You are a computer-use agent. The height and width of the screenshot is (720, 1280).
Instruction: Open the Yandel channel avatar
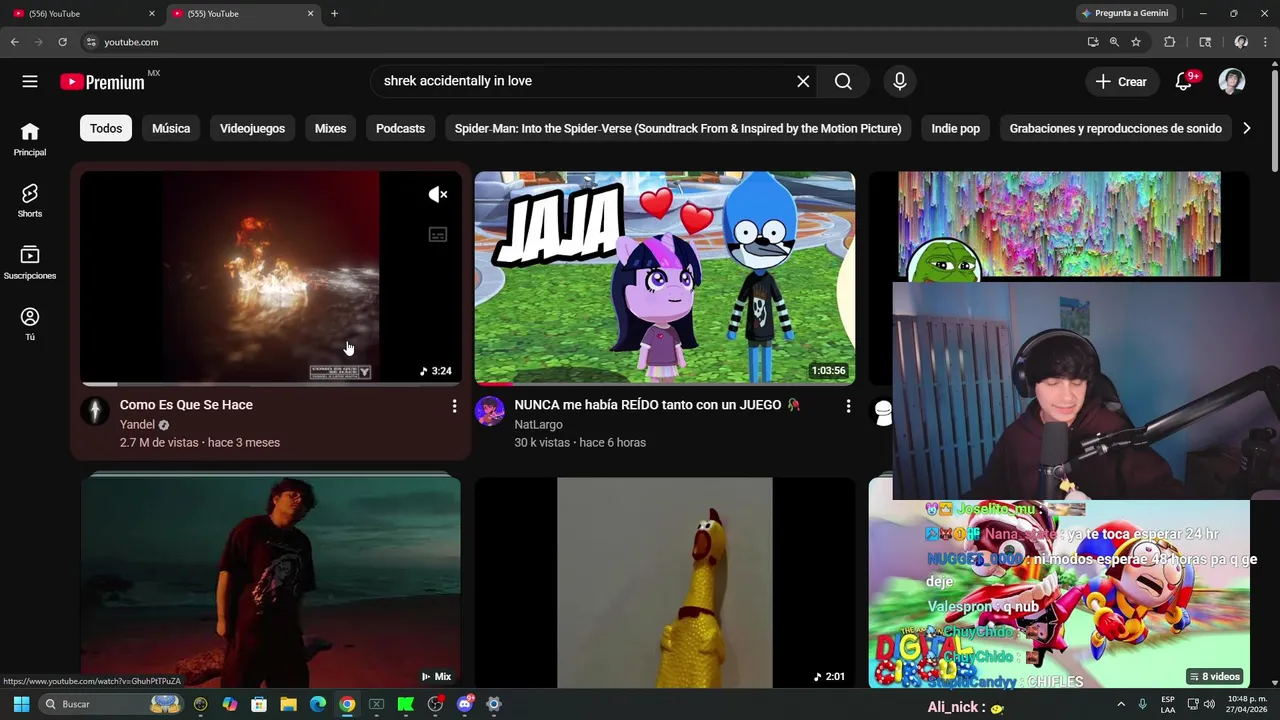[95, 411]
